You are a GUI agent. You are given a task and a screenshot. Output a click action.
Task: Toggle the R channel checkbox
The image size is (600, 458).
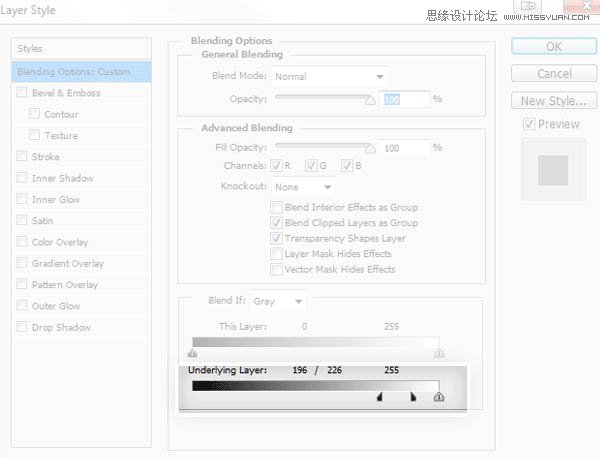277,165
